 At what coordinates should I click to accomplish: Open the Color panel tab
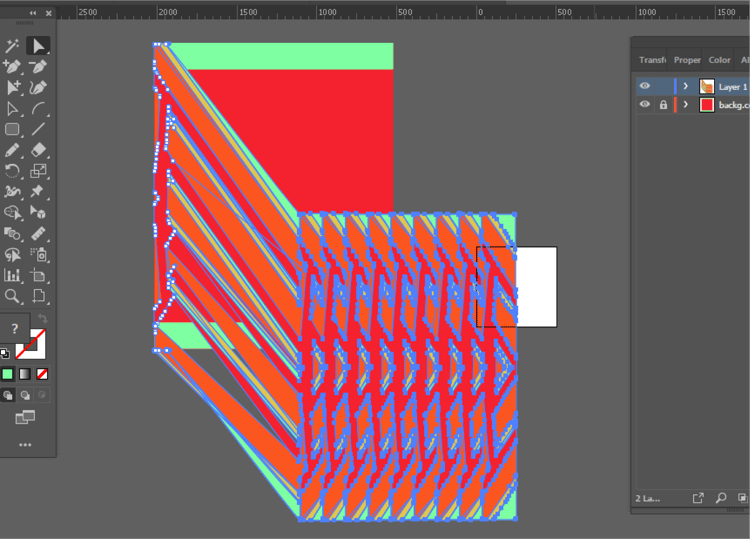[x=719, y=60]
